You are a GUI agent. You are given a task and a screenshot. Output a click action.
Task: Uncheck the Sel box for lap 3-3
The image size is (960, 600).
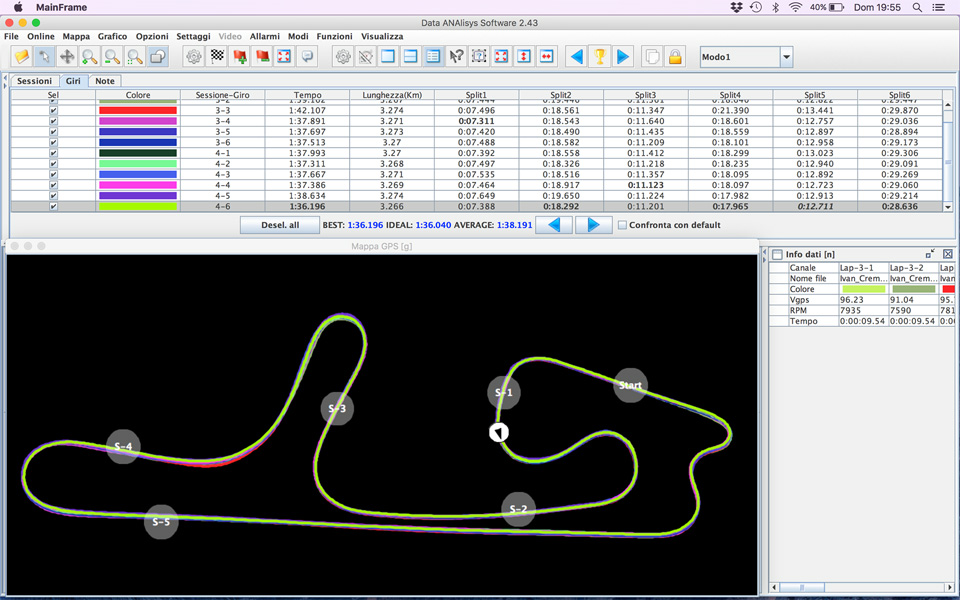[x=53, y=111]
